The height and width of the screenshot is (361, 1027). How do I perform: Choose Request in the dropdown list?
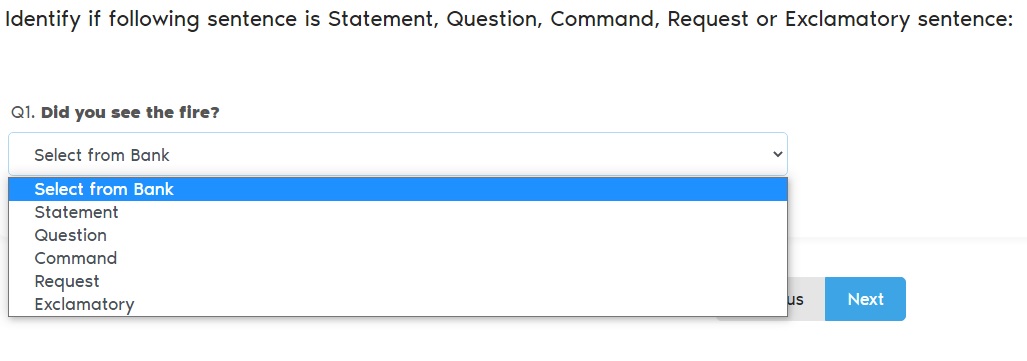(x=398, y=281)
